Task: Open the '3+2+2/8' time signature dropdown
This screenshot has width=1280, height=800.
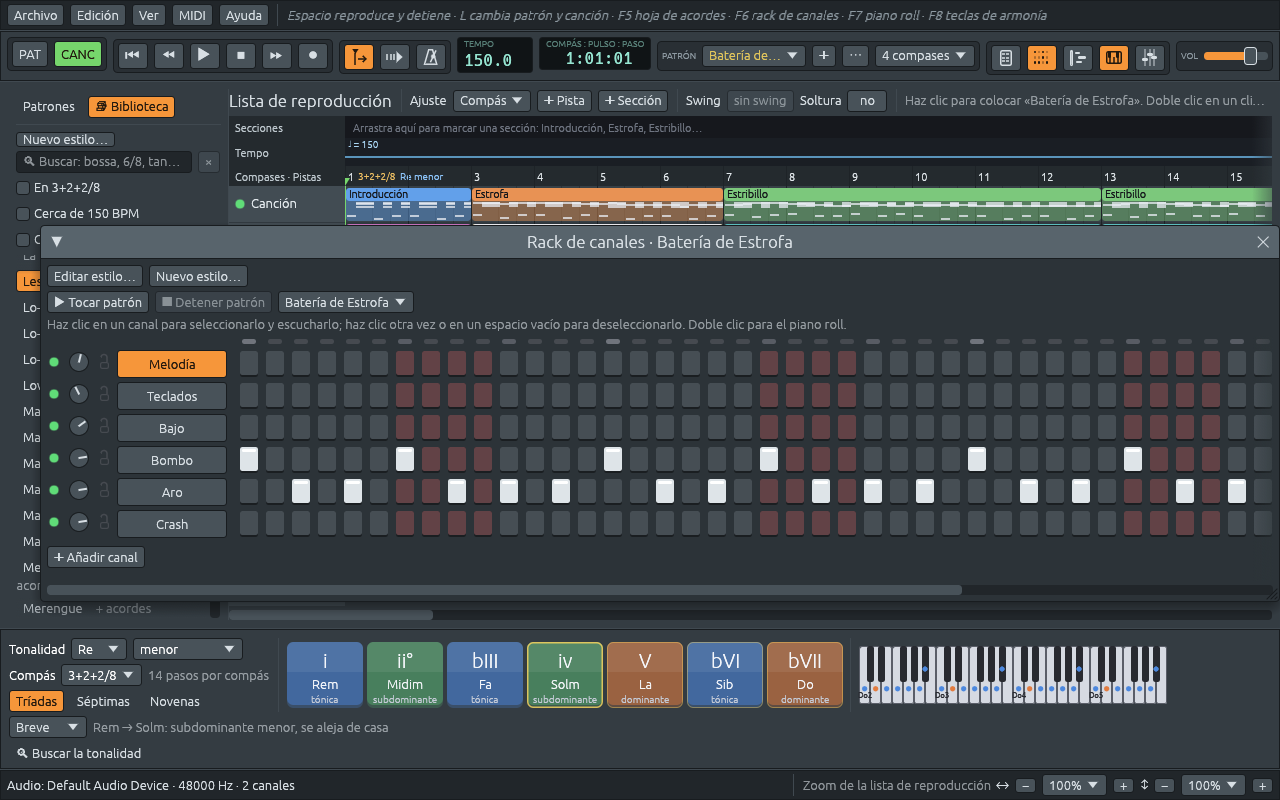Action: (x=101, y=676)
